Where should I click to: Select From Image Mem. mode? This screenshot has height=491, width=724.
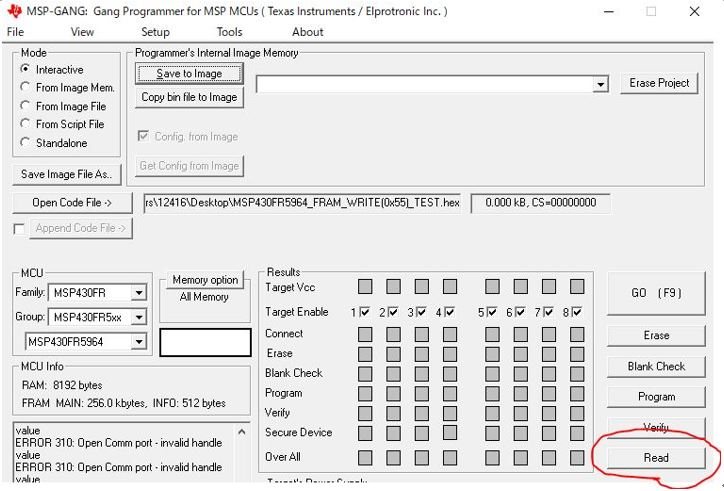tap(25, 87)
